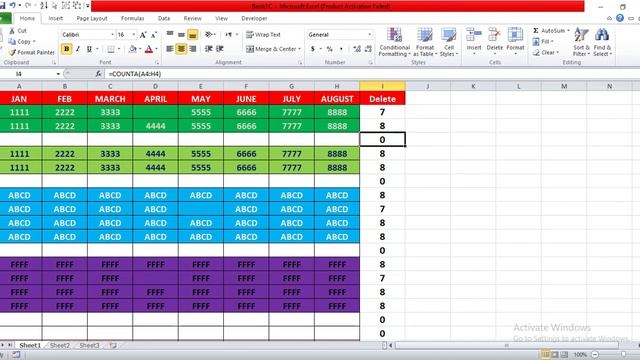Click the Insert cells icon
This screenshot has height=360, width=640.
pos(474,36)
